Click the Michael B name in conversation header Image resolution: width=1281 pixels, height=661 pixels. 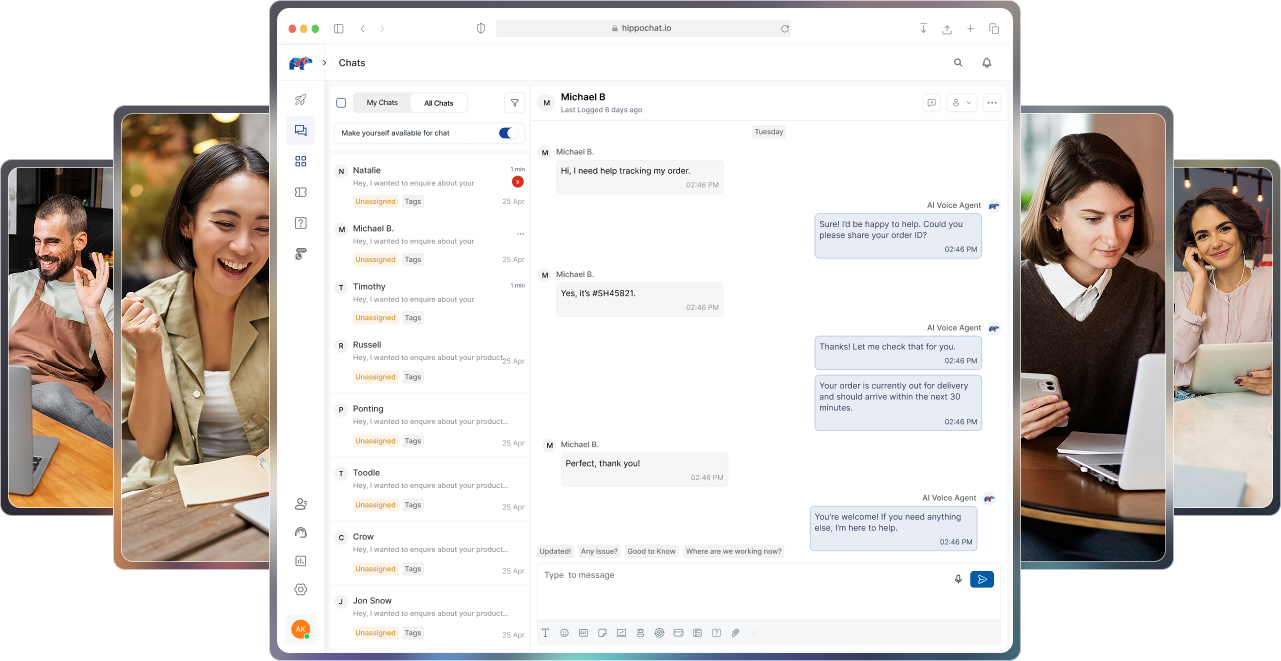(x=583, y=97)
